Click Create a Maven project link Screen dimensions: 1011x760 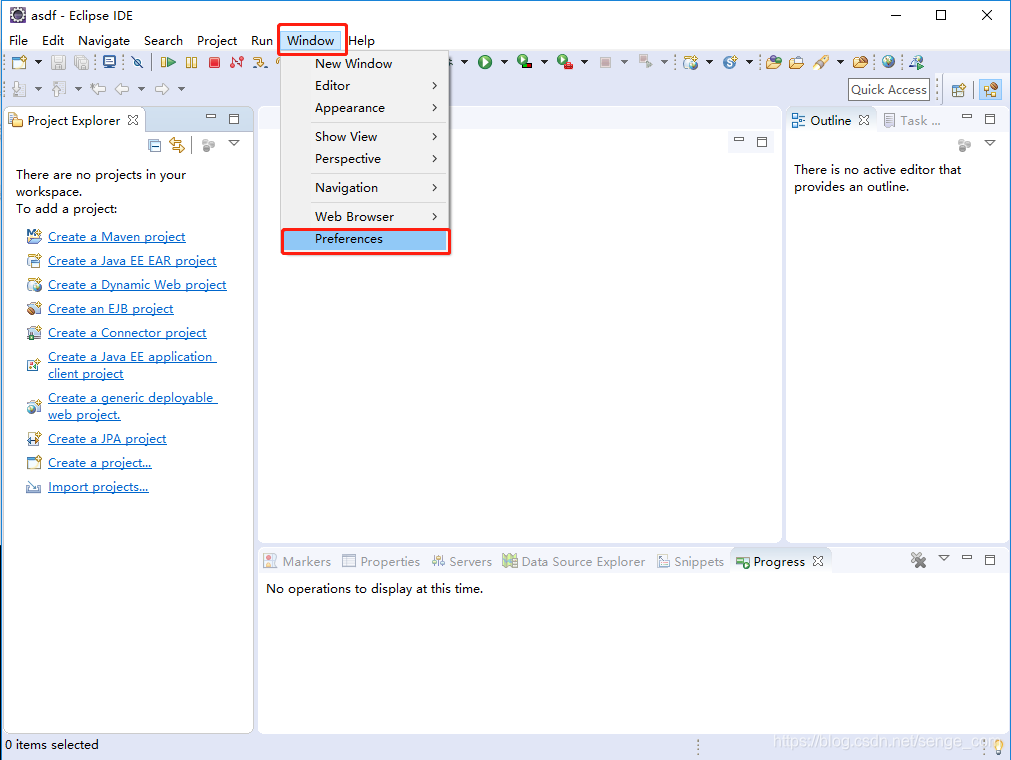[x=117, y=237]
